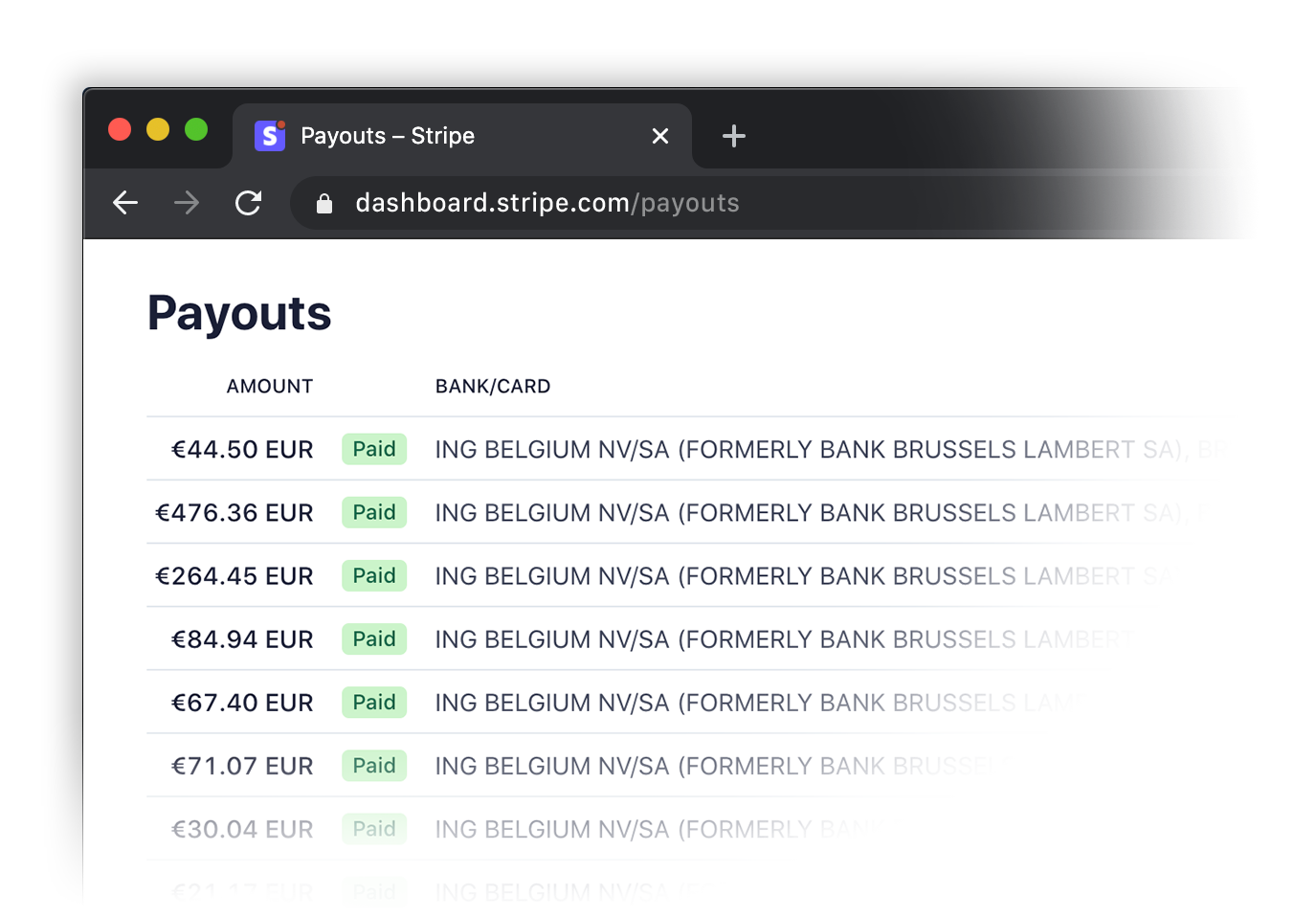Open the €84.94 EUR payout
The height and width of the screenshot is (917, 1316).
(x=242, y=638)
